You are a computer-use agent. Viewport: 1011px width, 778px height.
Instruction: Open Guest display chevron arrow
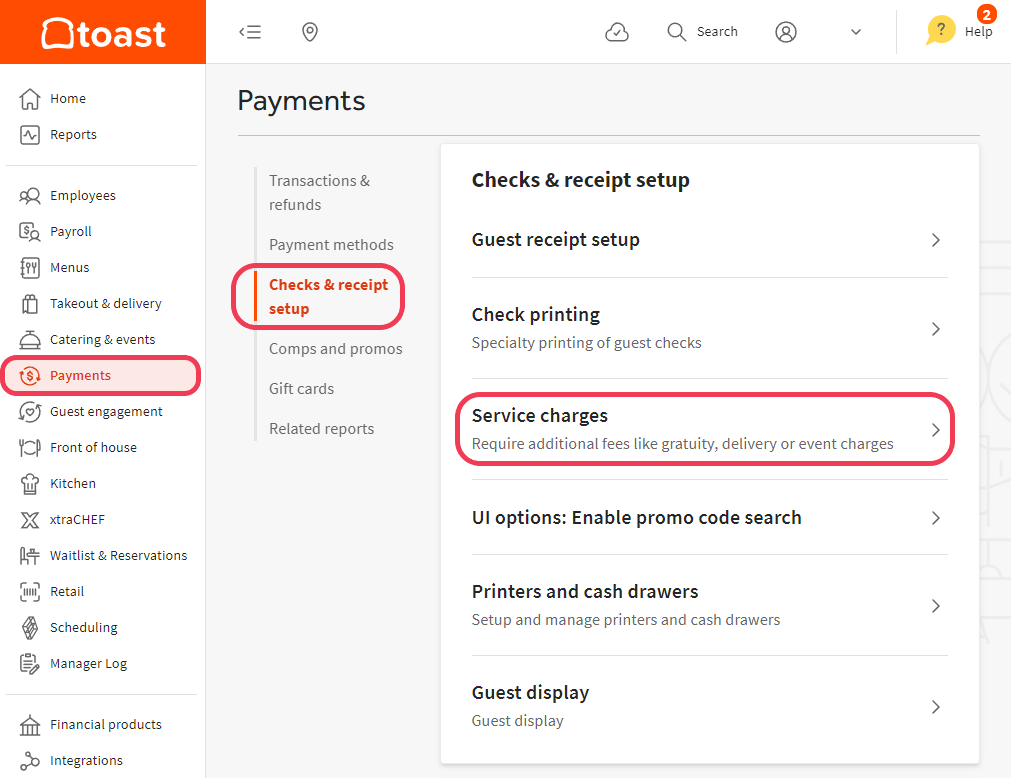click(x=936, y=707)
